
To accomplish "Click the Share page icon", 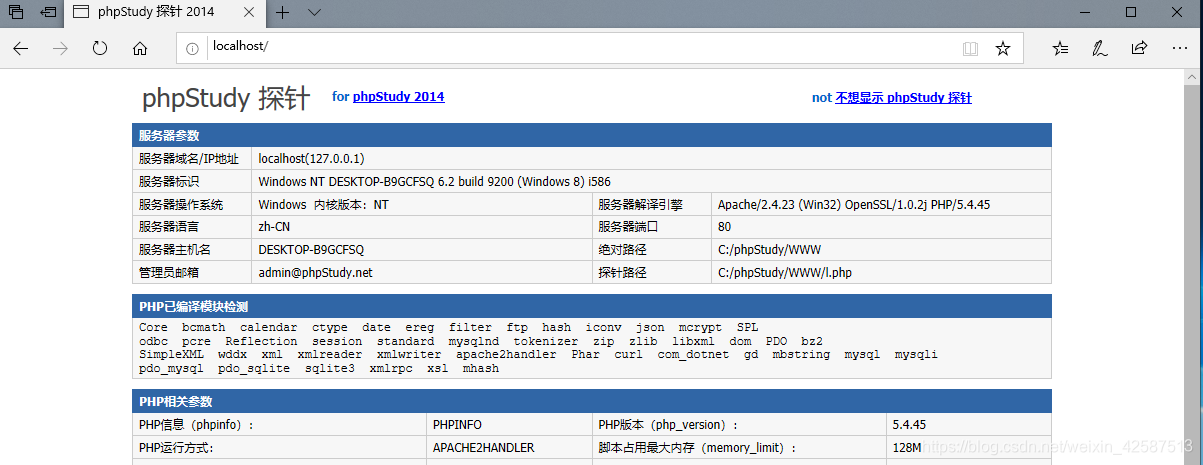I will pyautogui.click(x=1139, y=47).
